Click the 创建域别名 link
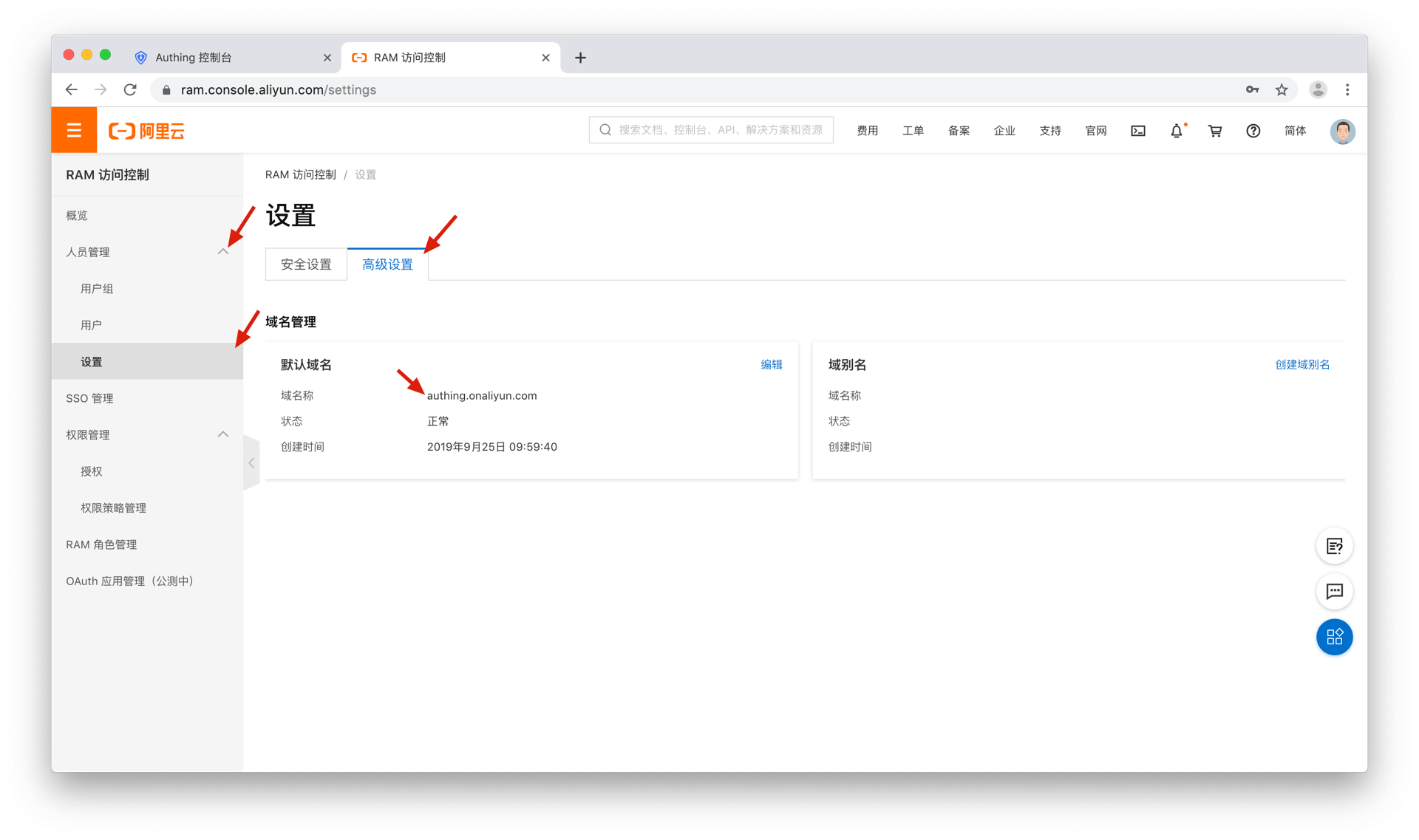The height and width of the screenshot is (840, 1419). coord(1301,364)
